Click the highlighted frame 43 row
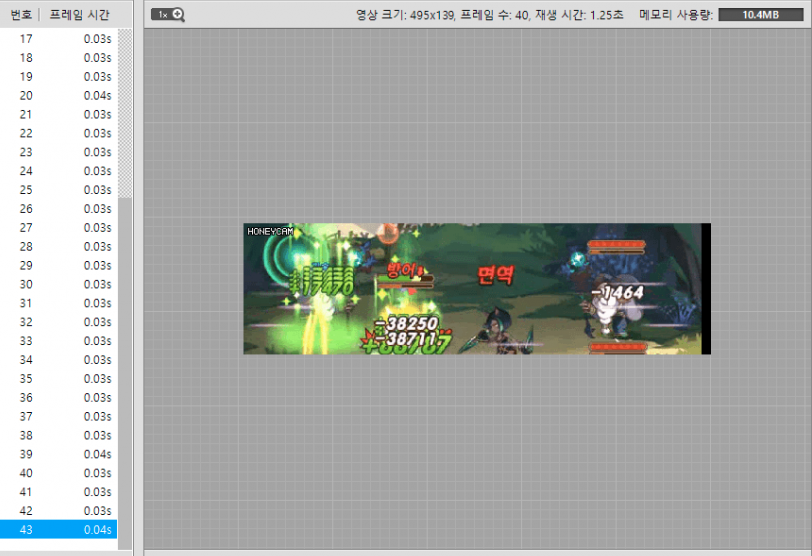 point(59,530)
